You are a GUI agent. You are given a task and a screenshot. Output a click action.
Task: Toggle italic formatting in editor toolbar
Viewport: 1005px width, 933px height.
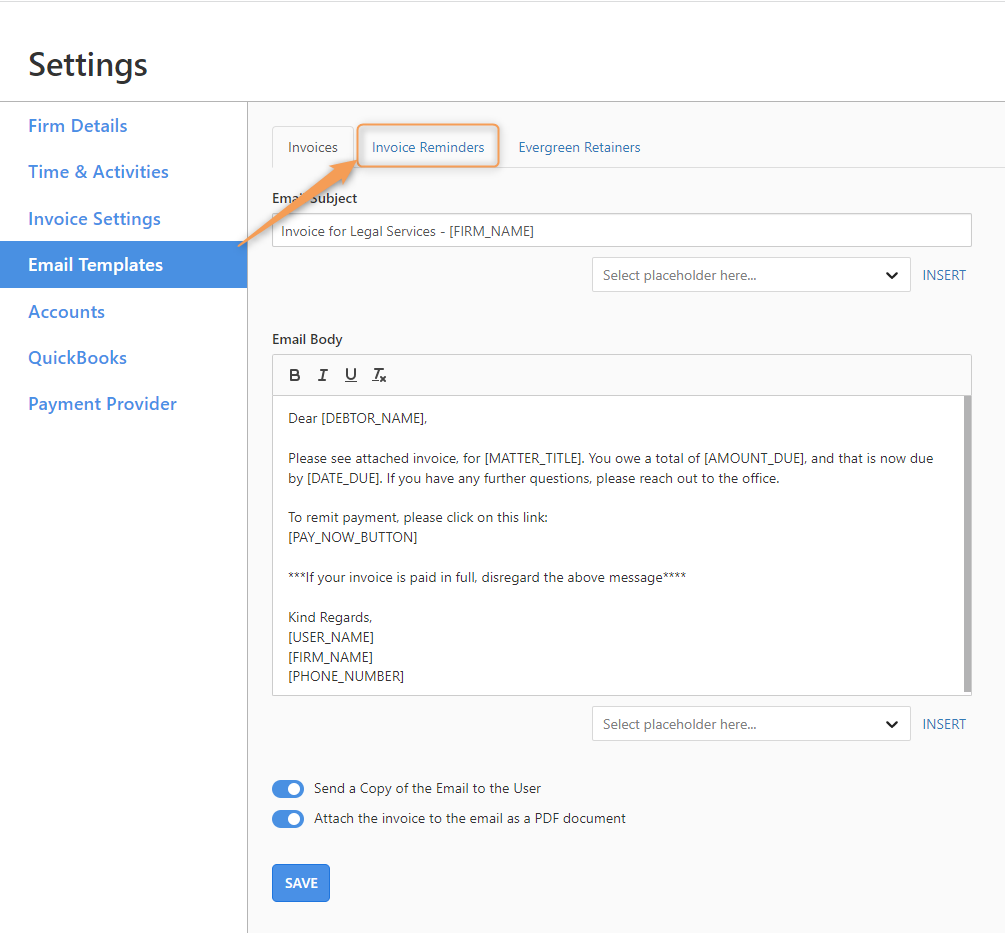pos(323,375)
